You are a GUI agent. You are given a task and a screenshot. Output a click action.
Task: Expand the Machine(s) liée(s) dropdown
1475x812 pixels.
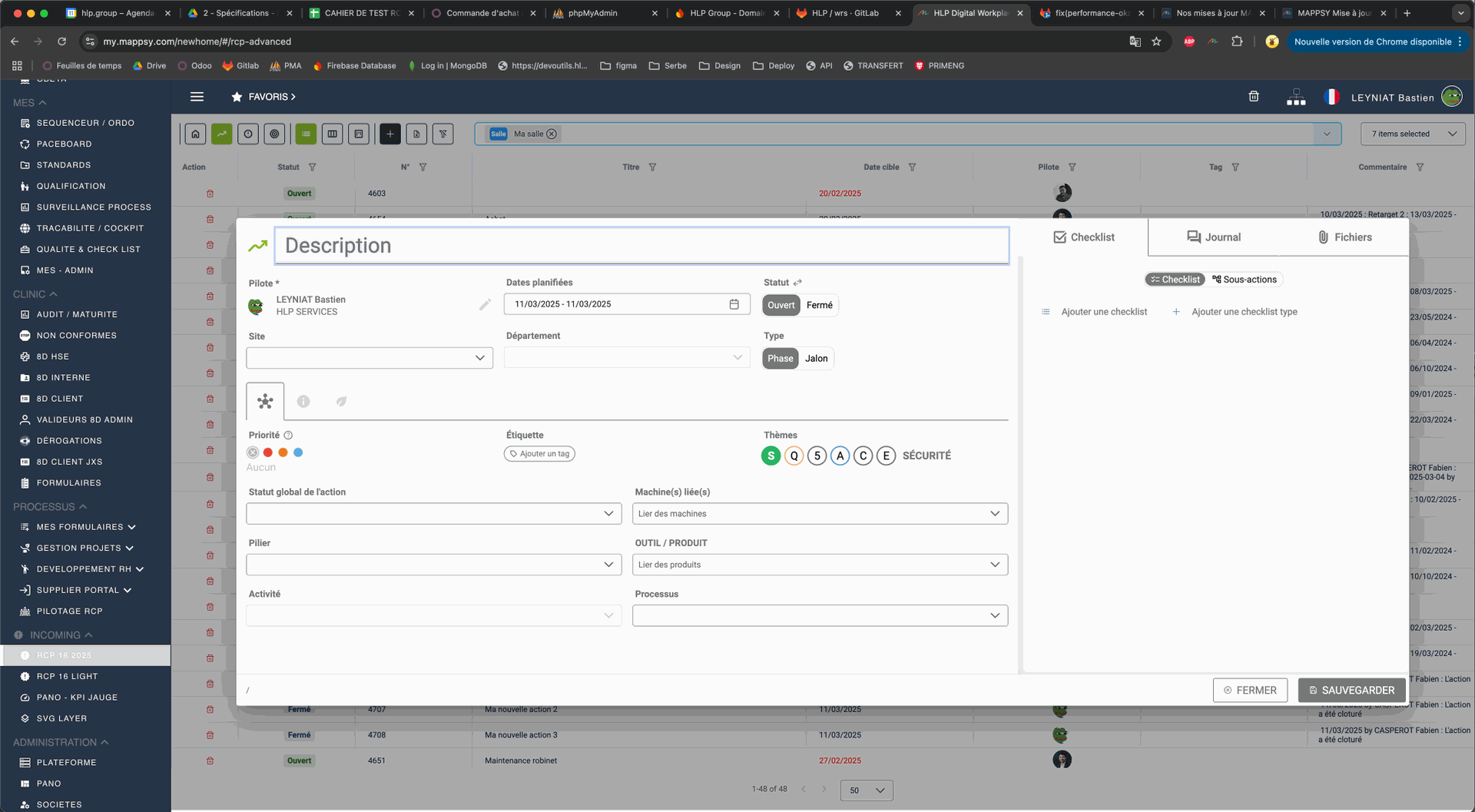(x=819, y=514)
